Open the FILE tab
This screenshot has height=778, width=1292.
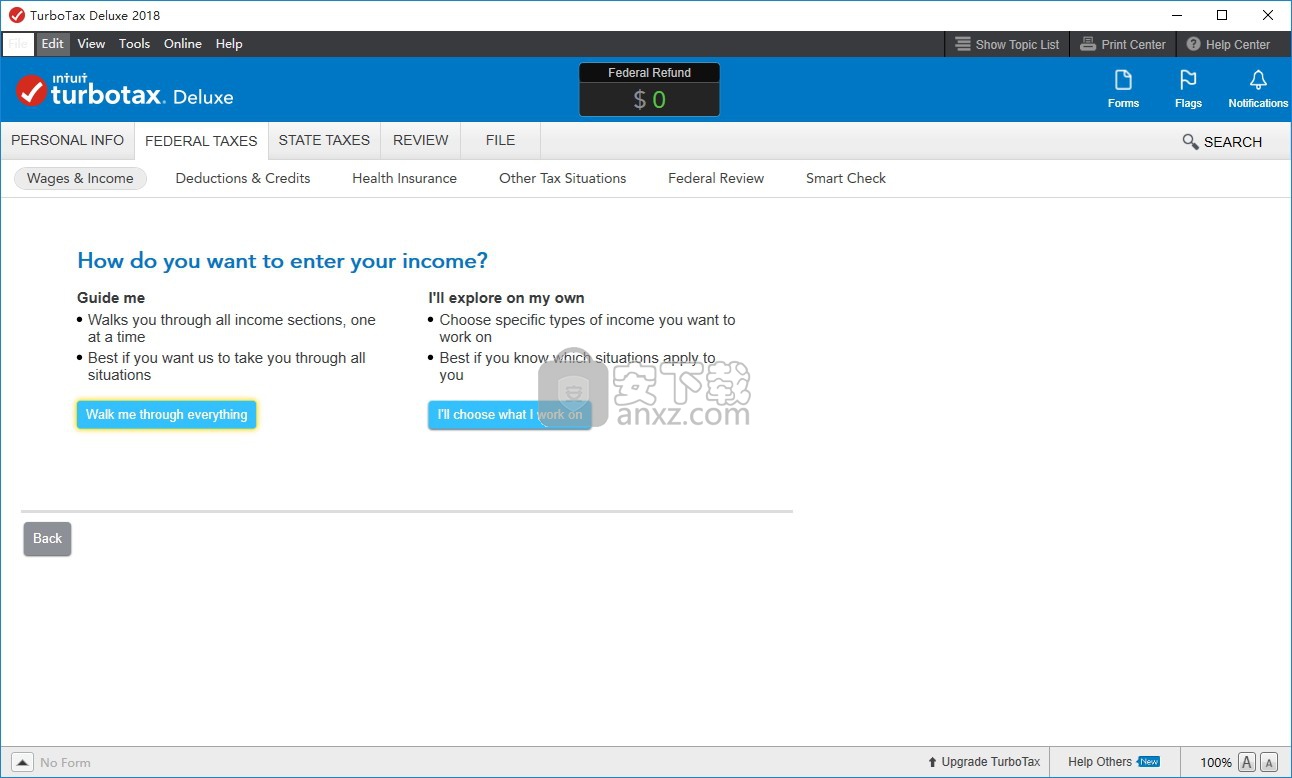(500, 140)
